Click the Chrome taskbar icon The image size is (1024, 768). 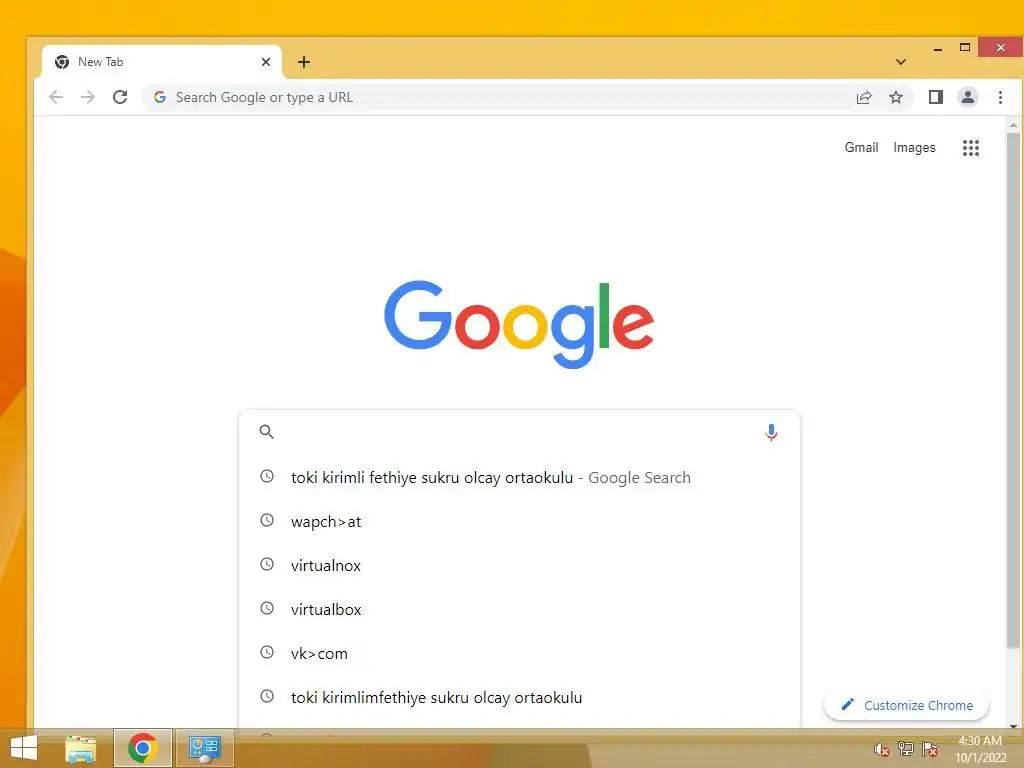(142, 748)
